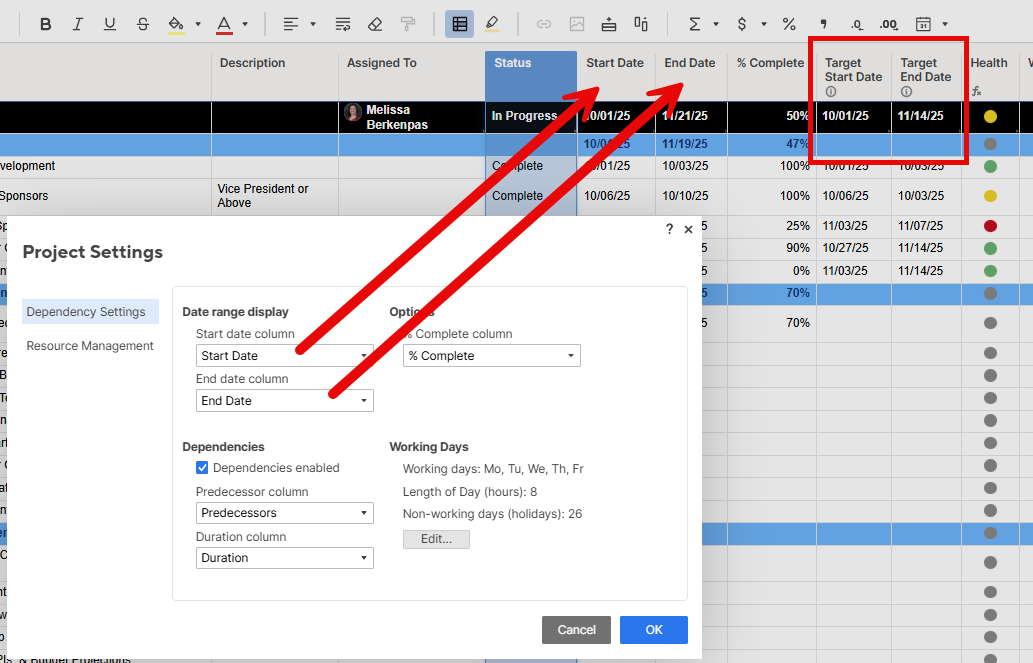Screen dimensions: 1033x663
Task: Click yellow Health dot in Melissa Berkenpas row
Action: click(x=990, y=117)
